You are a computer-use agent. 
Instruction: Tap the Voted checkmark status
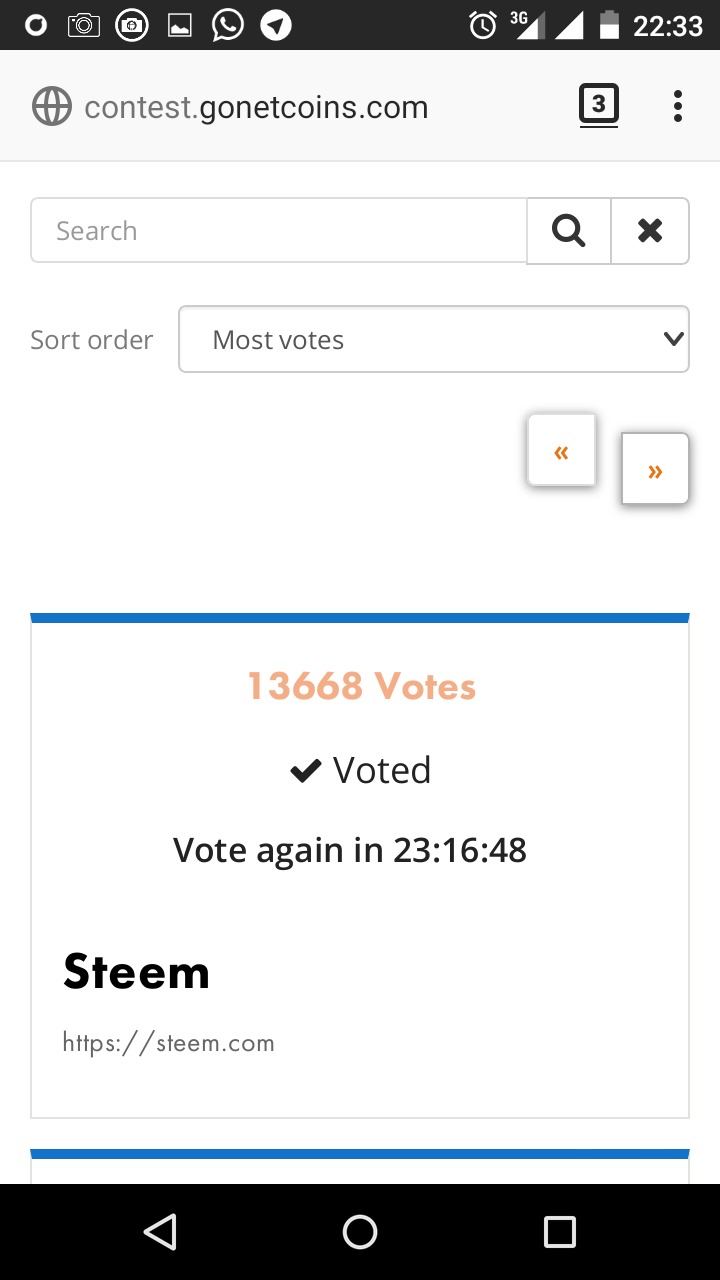360,770
